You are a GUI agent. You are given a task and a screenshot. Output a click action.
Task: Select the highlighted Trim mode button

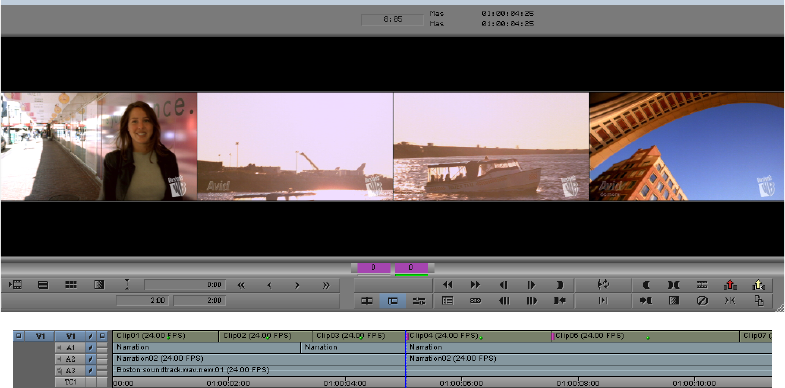(x=393, y=301)
